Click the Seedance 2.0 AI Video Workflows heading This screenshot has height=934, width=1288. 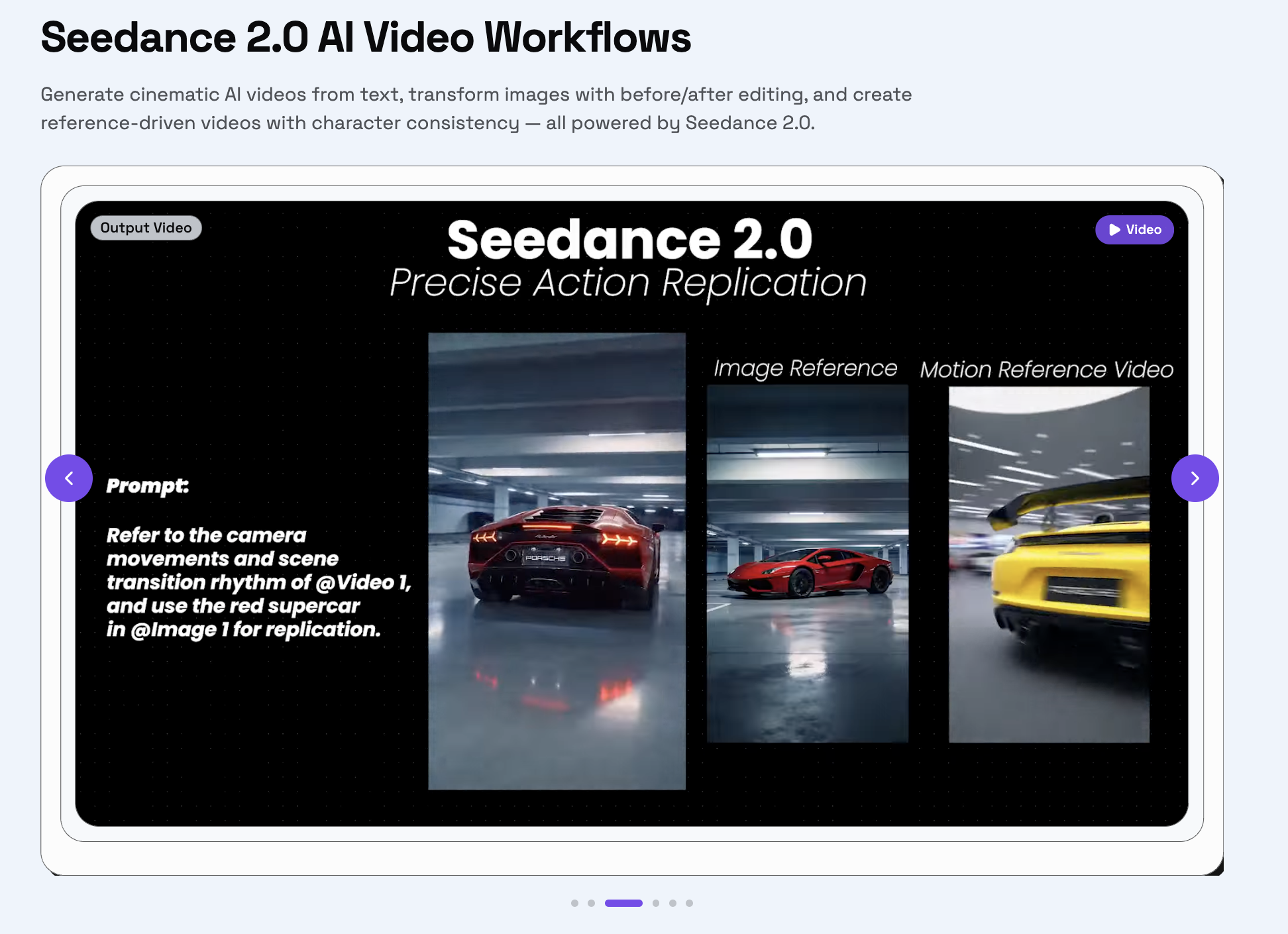(x=366, y=38)
